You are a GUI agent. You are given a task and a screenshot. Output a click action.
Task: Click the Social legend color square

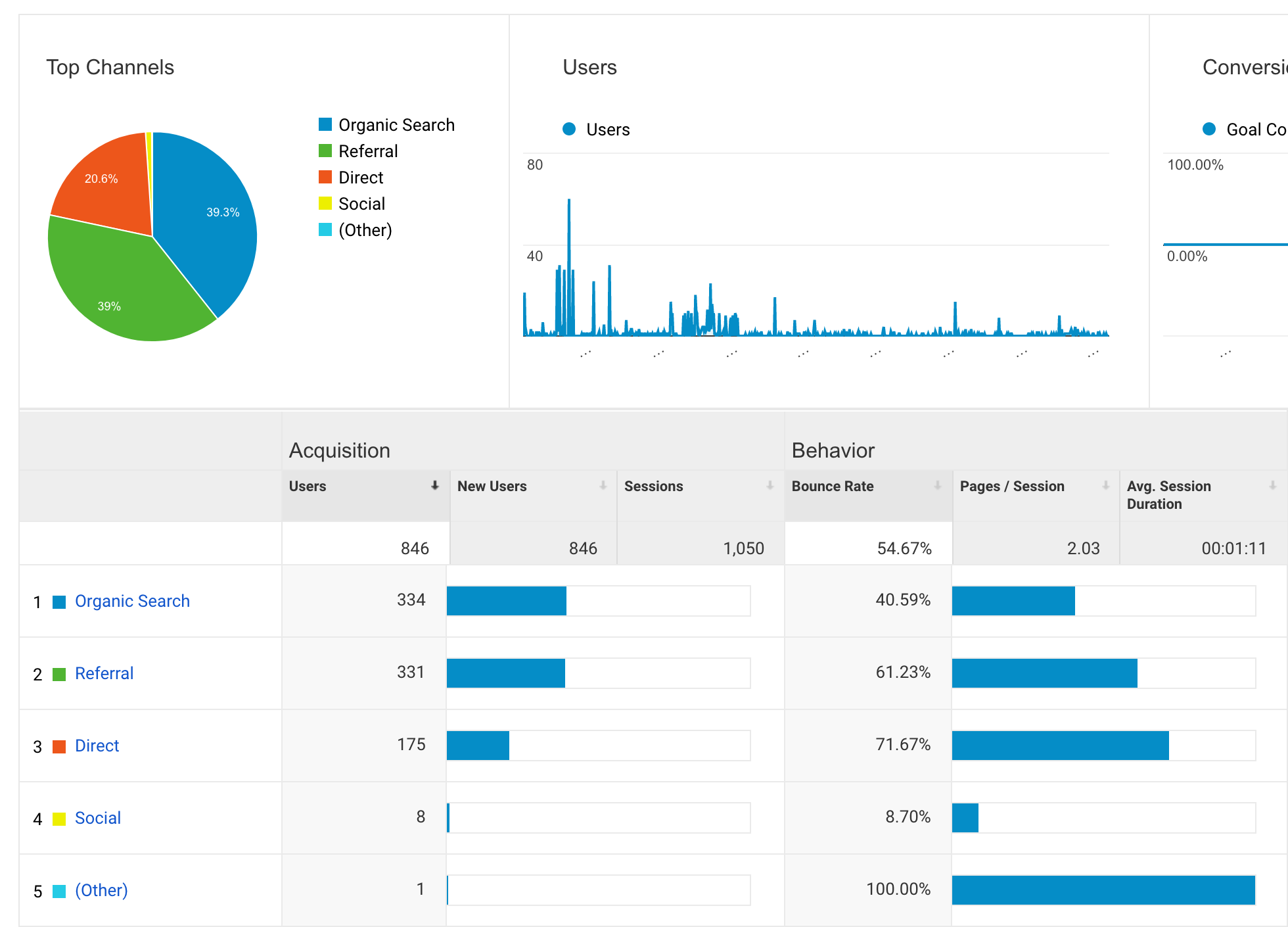point(325,203)
